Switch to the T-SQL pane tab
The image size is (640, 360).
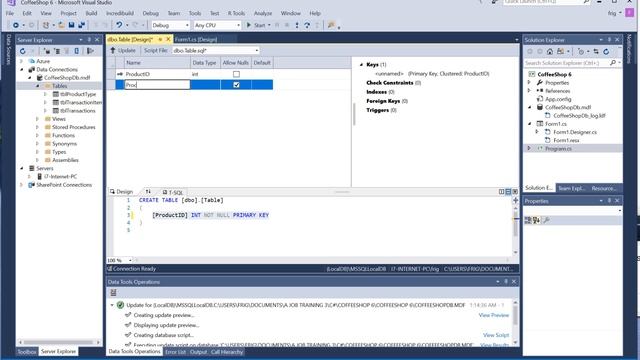[x=173, y=192]
